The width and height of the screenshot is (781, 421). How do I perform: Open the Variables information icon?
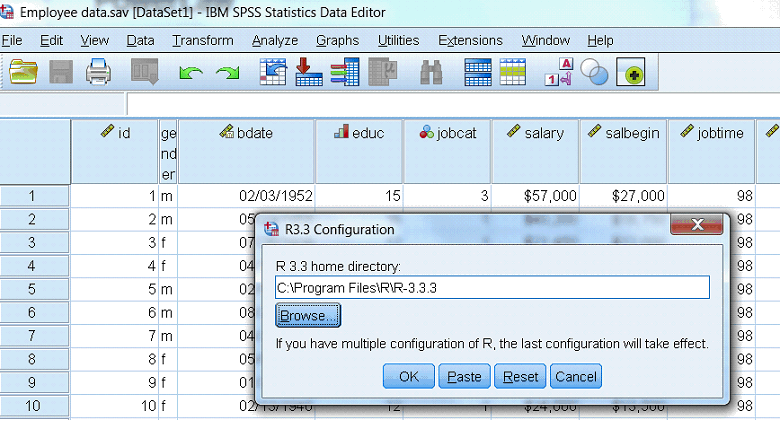point(345,72)
